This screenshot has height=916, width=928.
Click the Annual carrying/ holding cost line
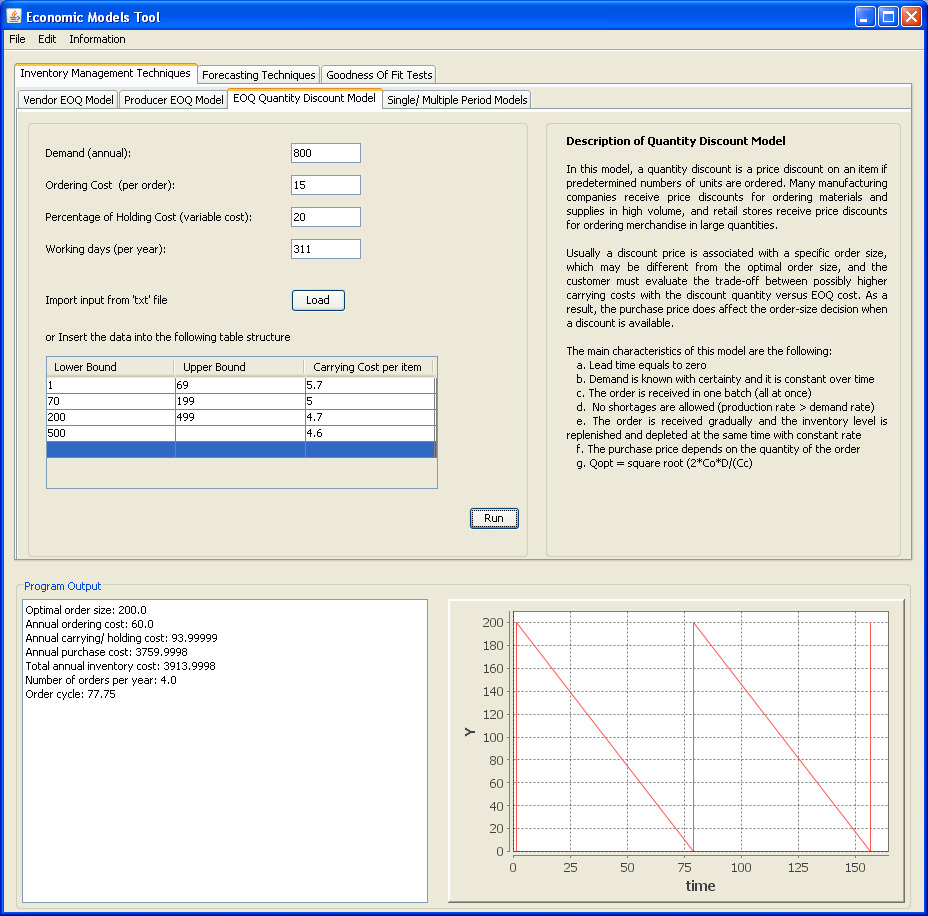point(121,638)
